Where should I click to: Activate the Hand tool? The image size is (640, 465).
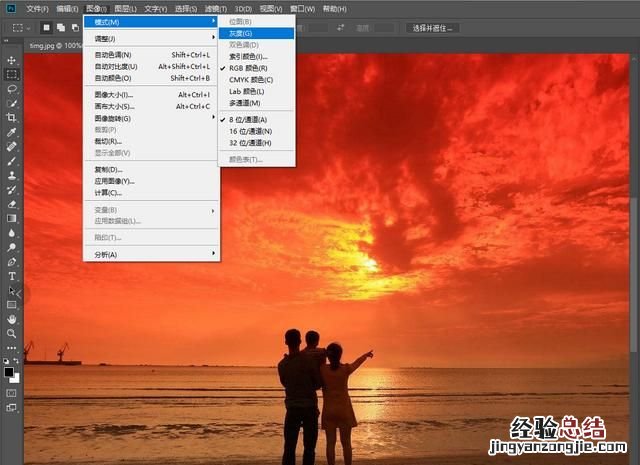tap(12, 318)
